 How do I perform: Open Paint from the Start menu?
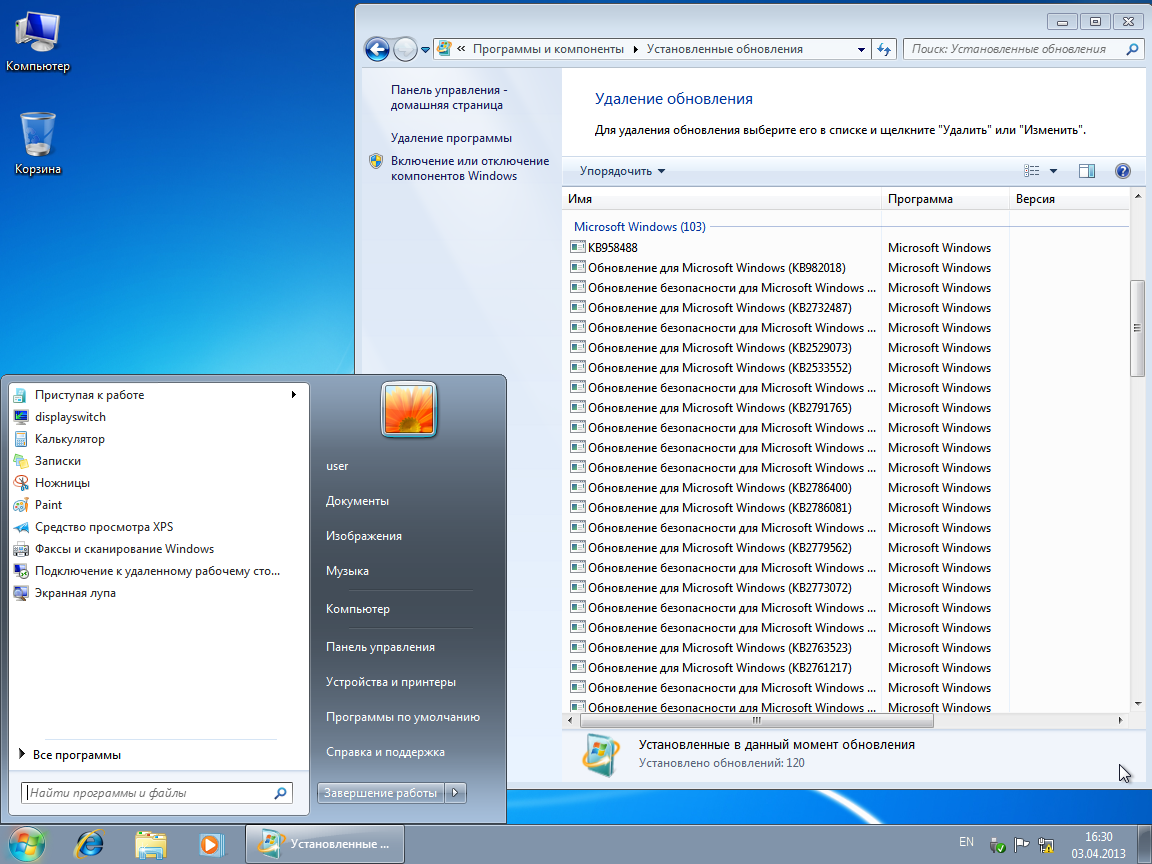tap(48, 505)
